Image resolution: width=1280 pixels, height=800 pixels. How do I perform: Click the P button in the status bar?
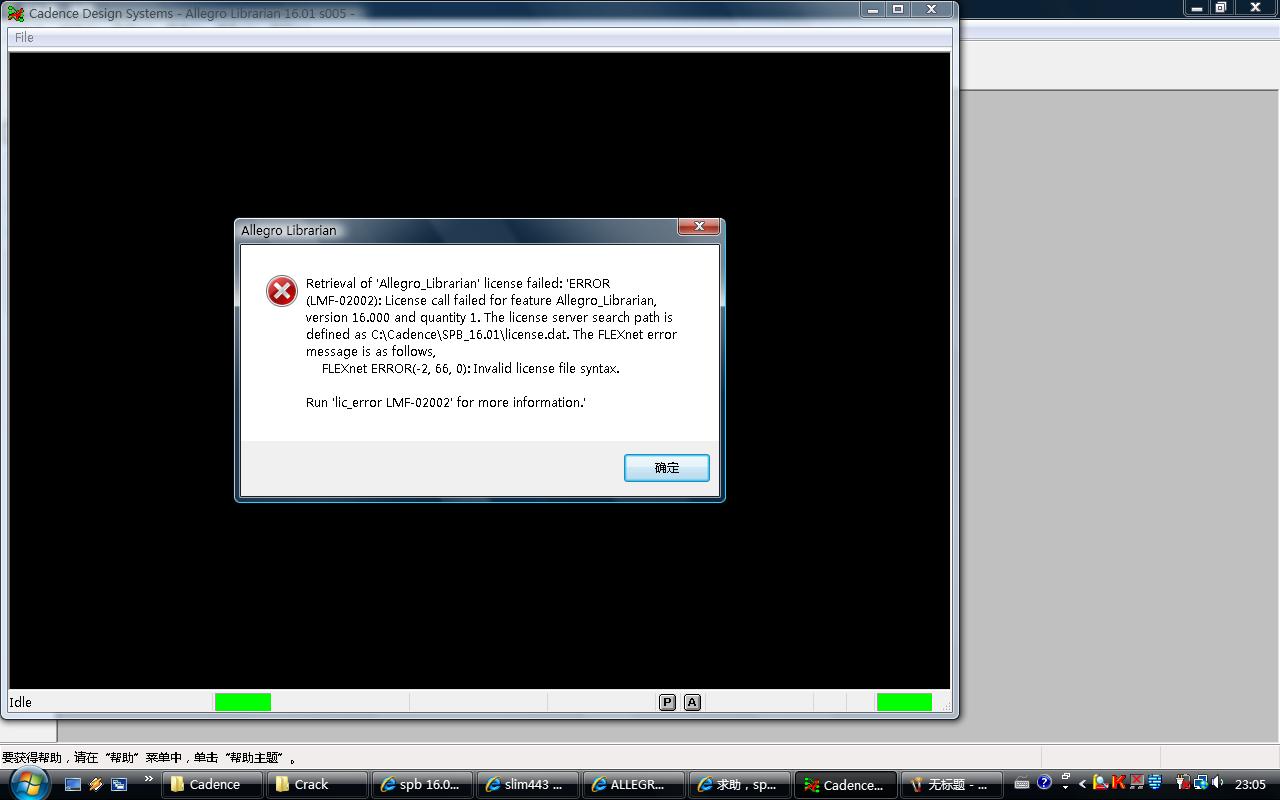tap(667, 702)
